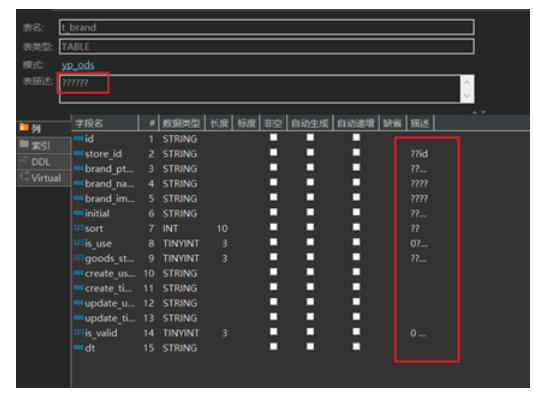533x395 pixels.
Task: Click the 长度 column header
Action: [x=219, y=123]
